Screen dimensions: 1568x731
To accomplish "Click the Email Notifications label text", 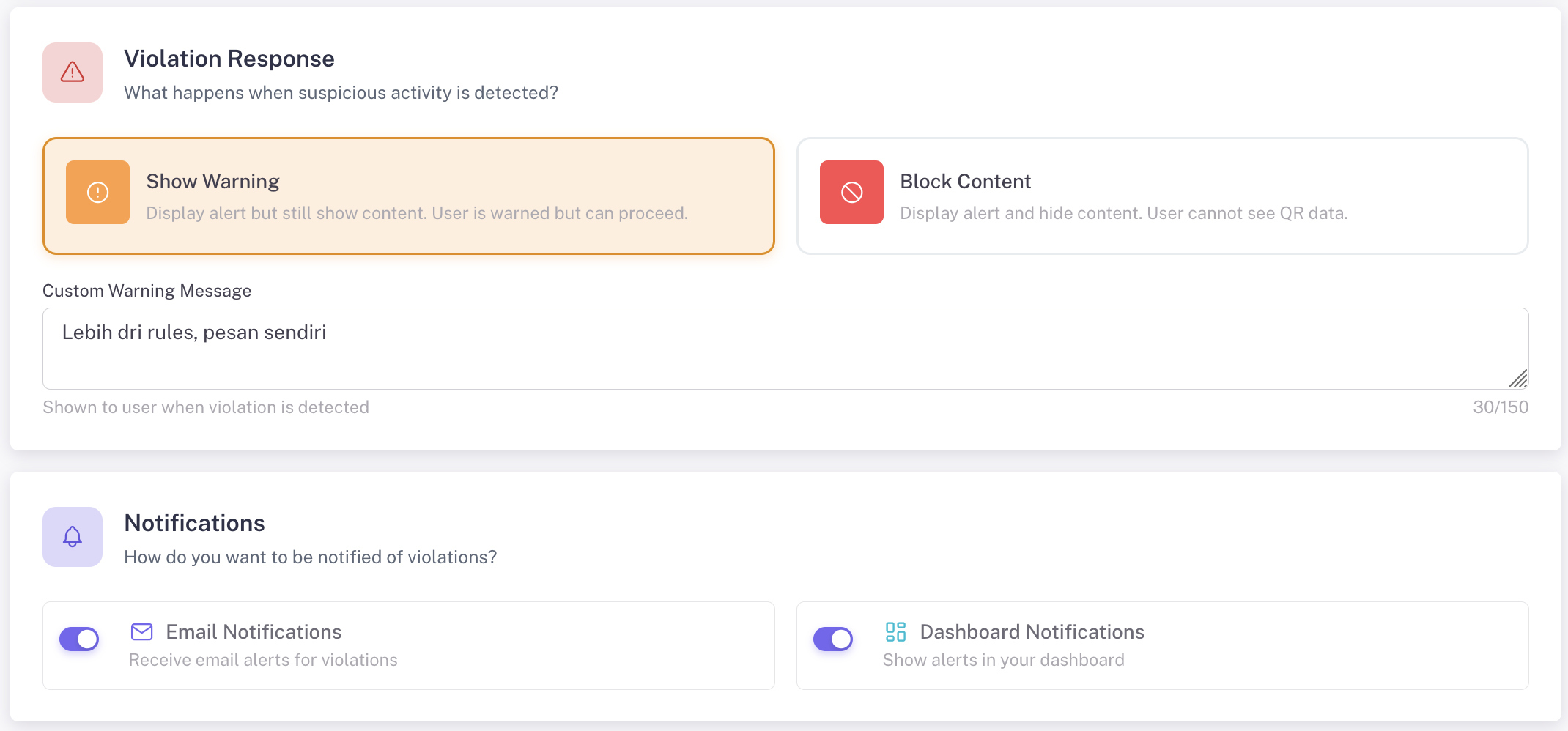I will pos(254,632).
